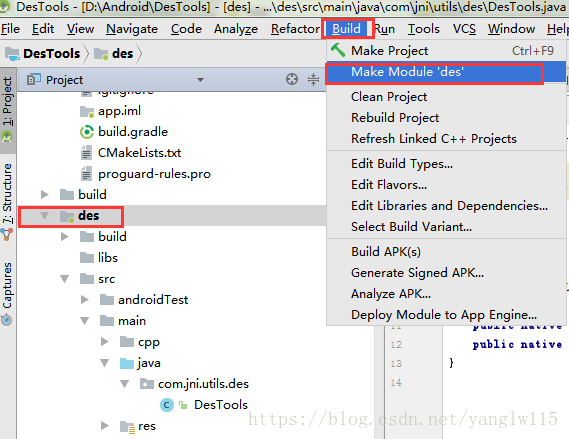Choose Generate Signed APK...
Image resolution: width=569 pixels, height=439 pixels.
[446, 273]
